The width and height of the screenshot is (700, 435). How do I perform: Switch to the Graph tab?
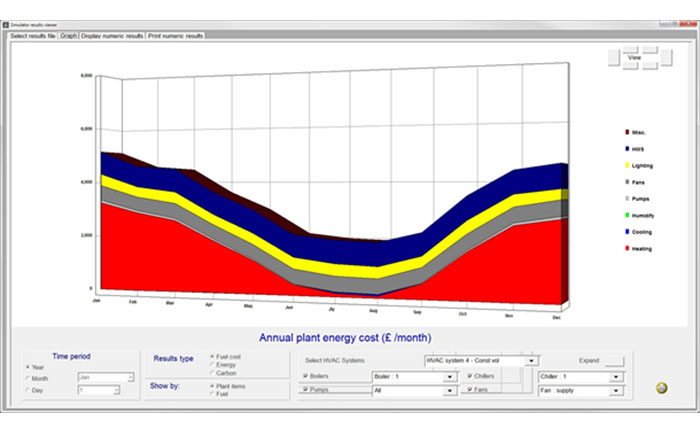coord(69,36)
